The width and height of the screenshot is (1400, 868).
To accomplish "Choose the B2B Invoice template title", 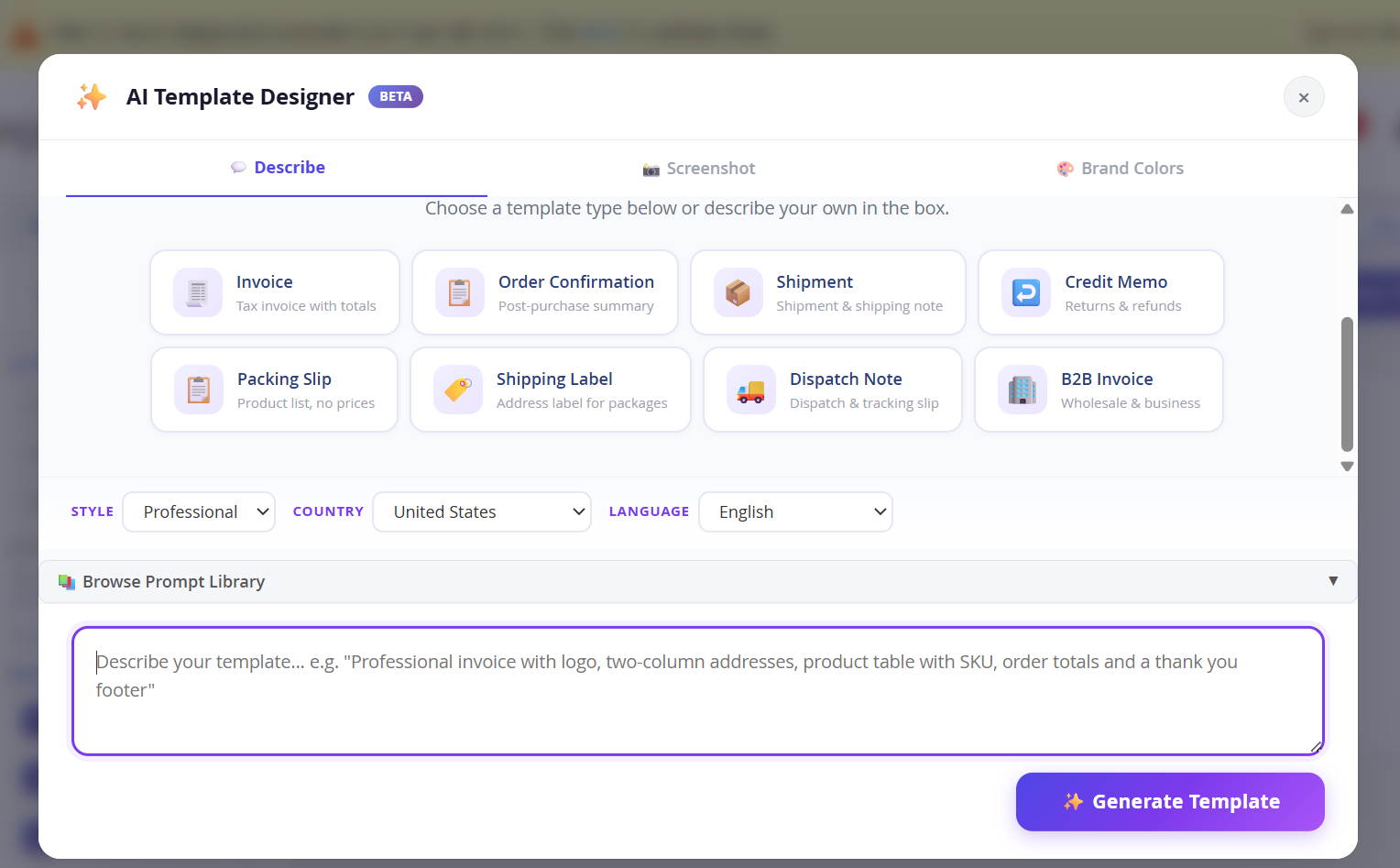I will pyautogui.click(x=1107, y=379).
